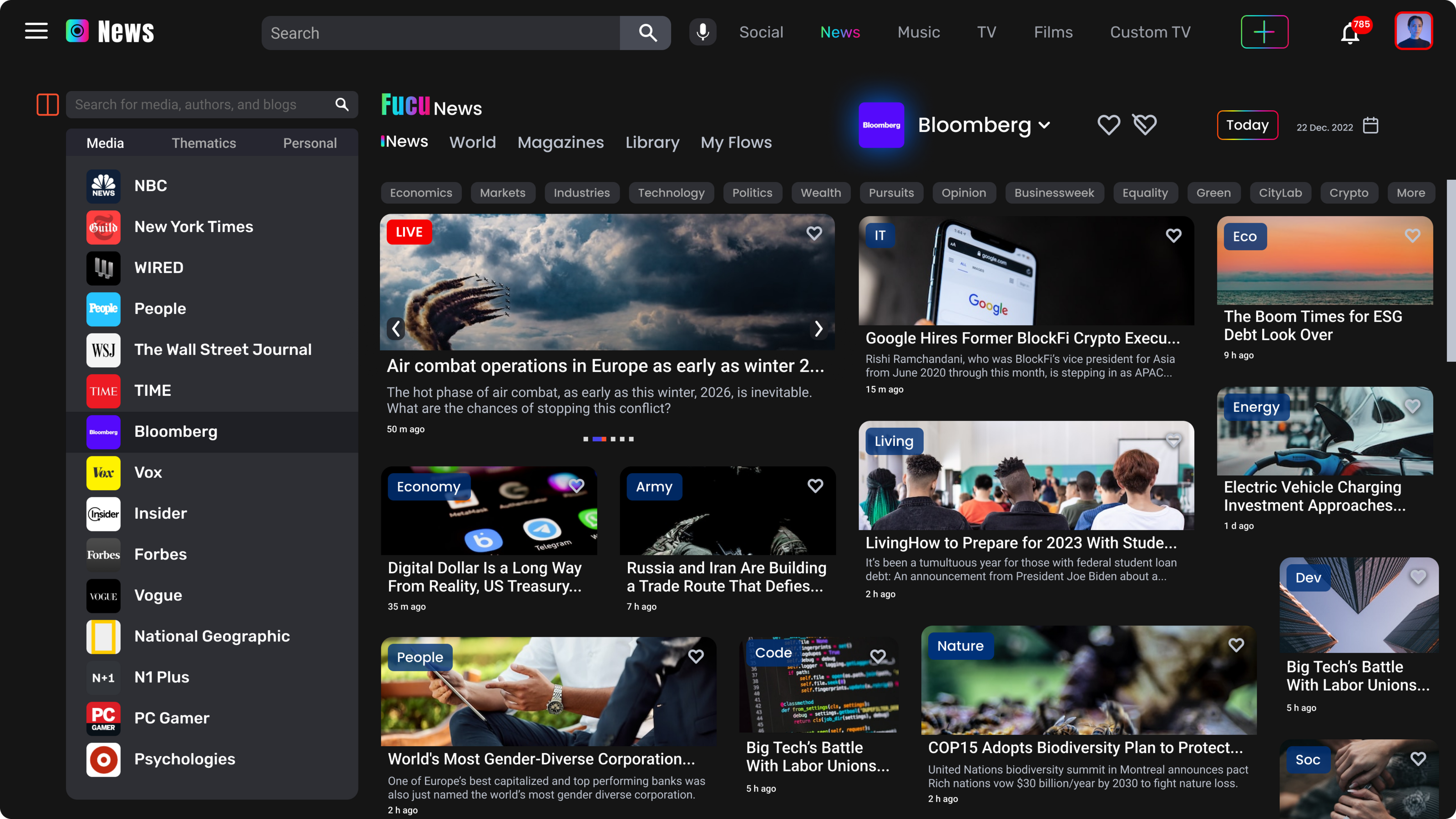Open notifications bell with 785 badge

tap(1350, 34)
